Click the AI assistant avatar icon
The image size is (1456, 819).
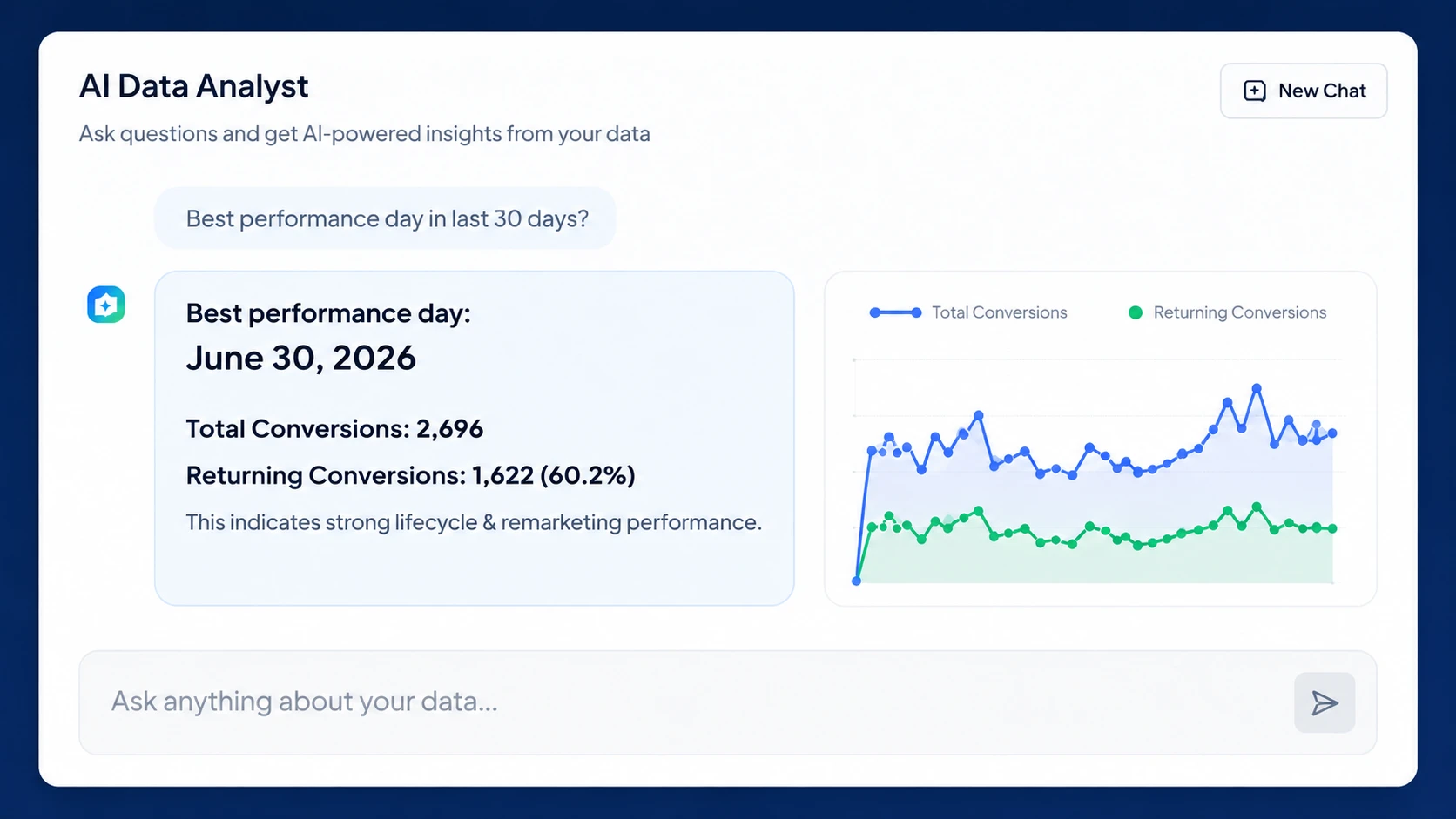106,305
